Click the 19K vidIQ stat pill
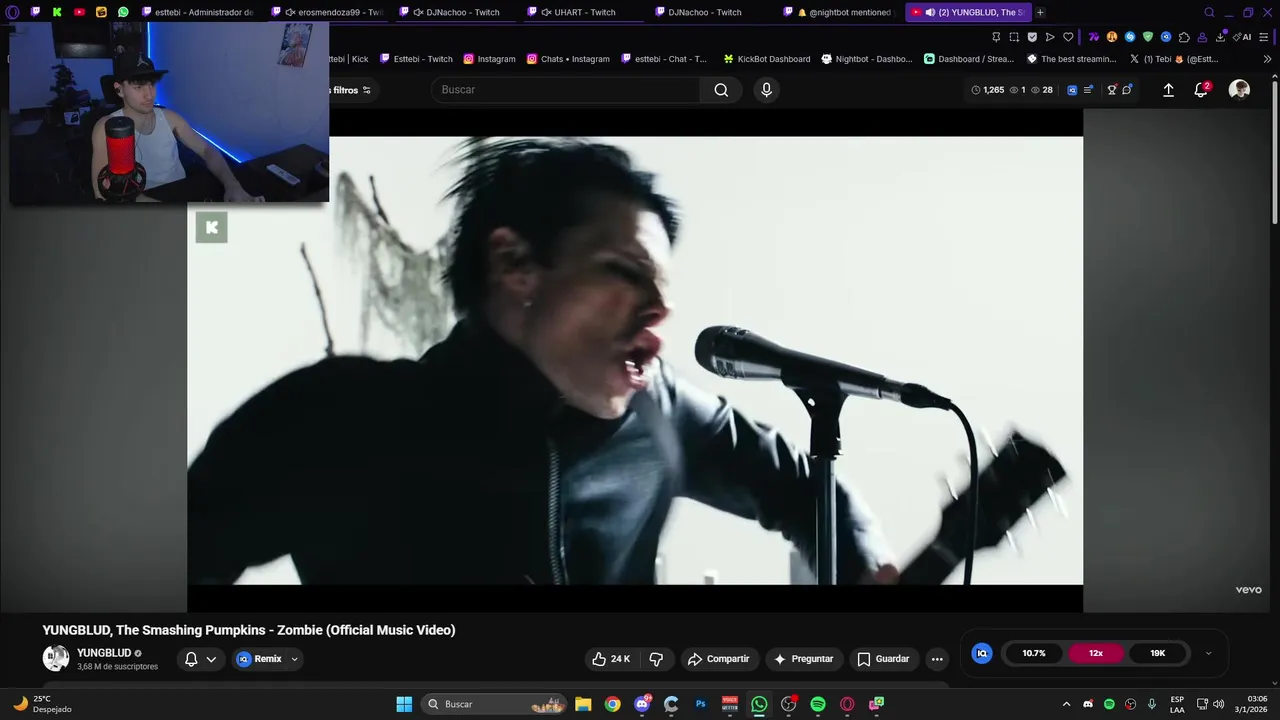The width and height of the screenshot is (1280, 720). (1158, 653)
